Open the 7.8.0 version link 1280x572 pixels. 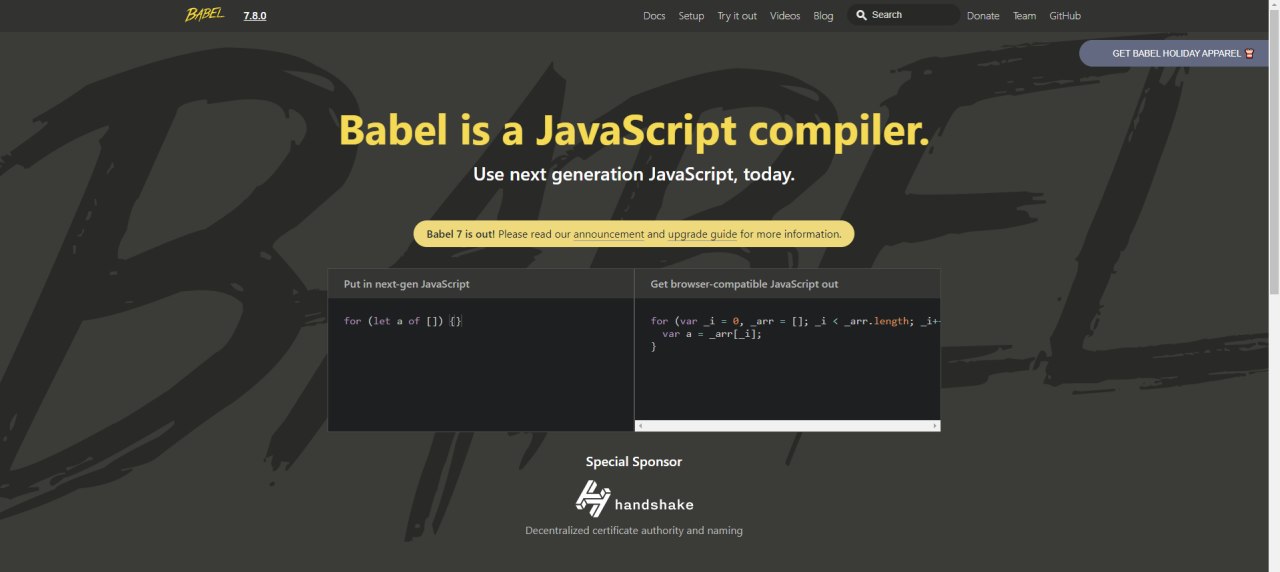pyautogui.click(x=255, y=16)
